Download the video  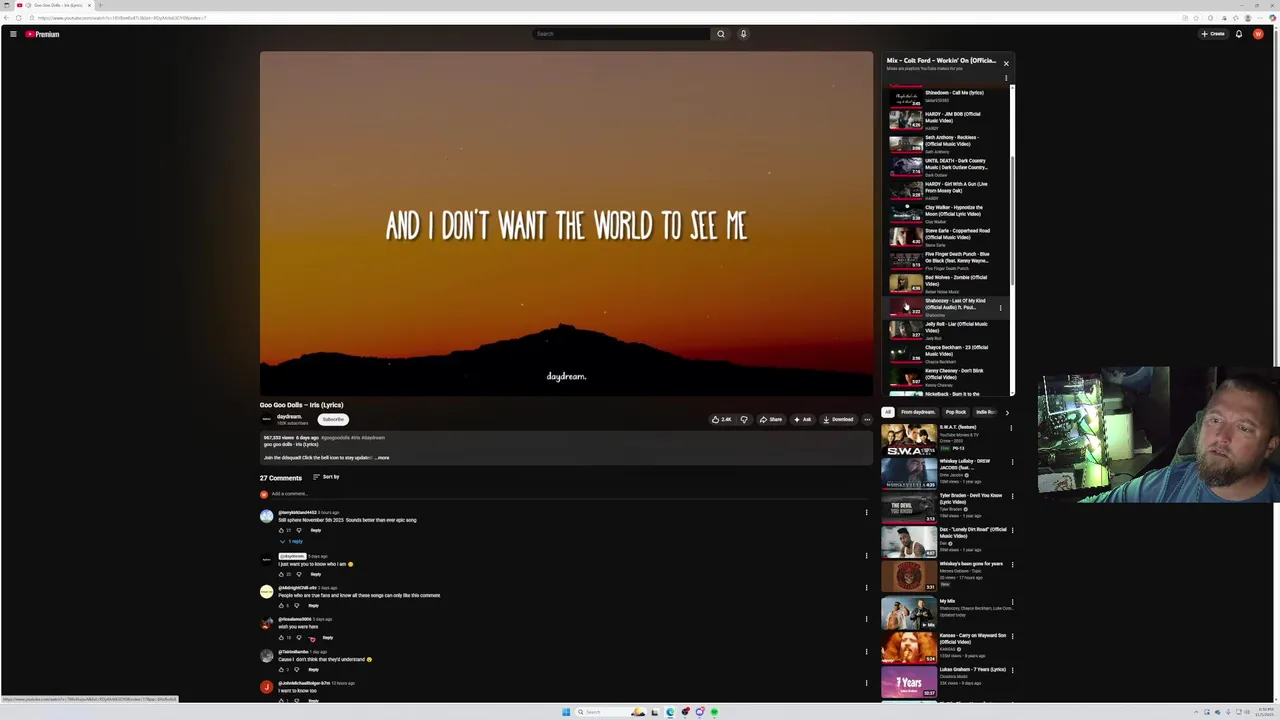(838, 419)
